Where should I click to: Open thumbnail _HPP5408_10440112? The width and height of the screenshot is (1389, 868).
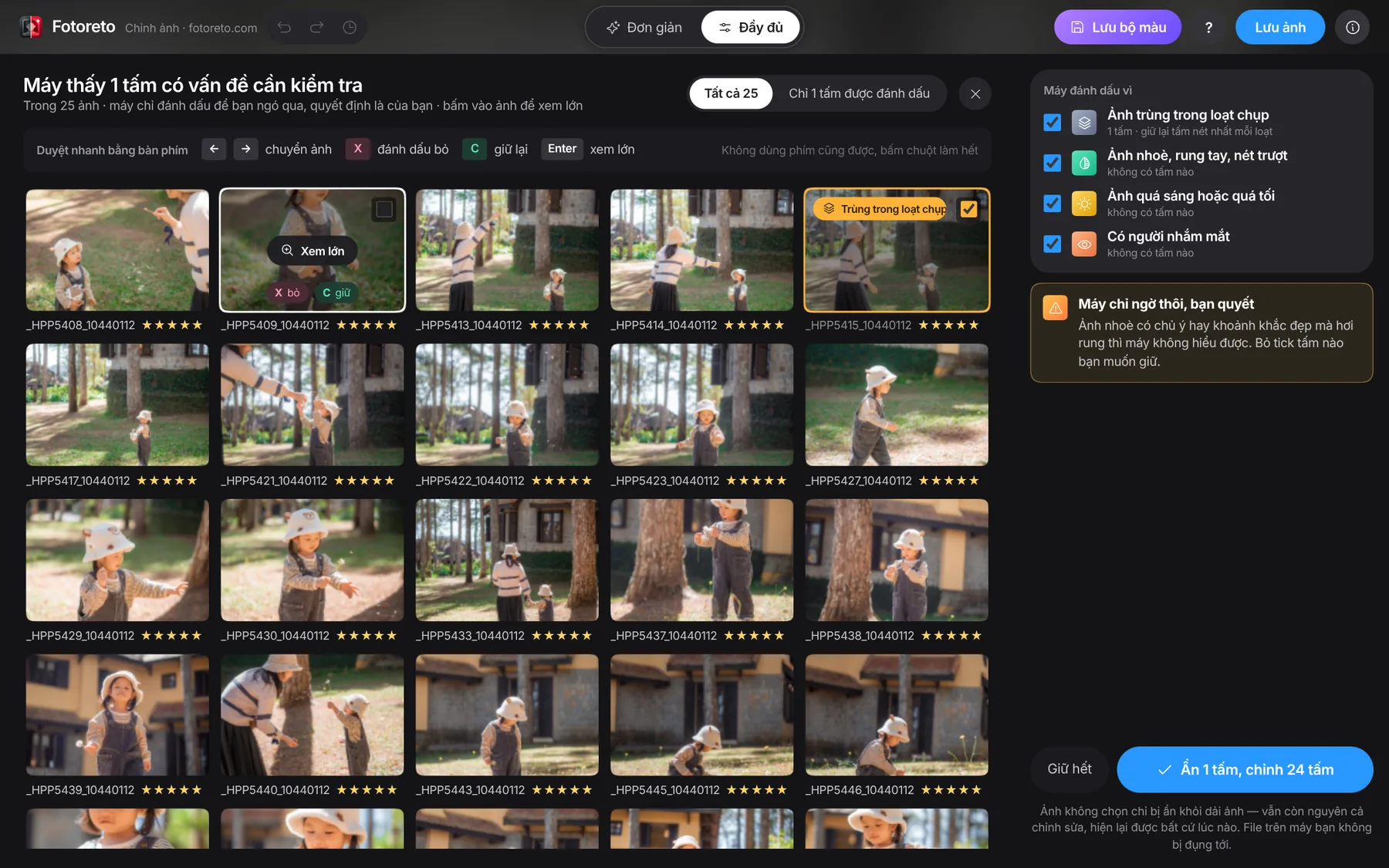tap(117, 251)
